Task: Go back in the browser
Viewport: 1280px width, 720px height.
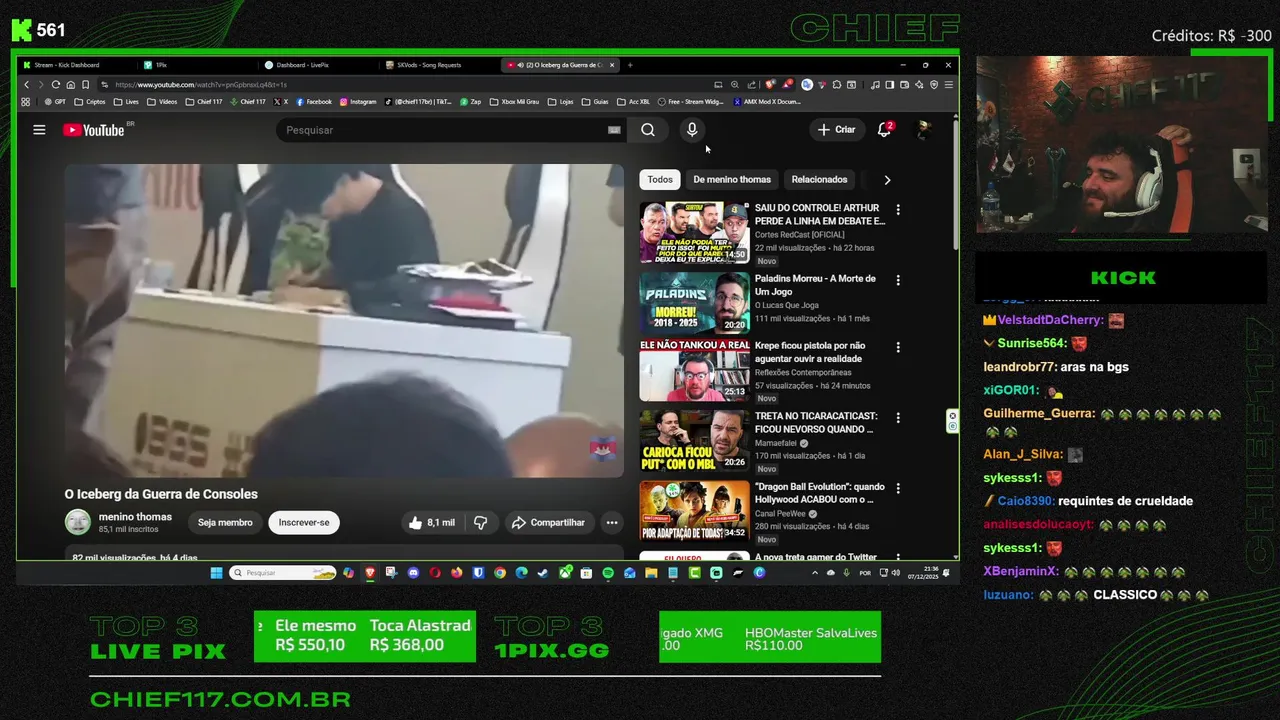Action: pyautogui.click(x=26, y=85)
